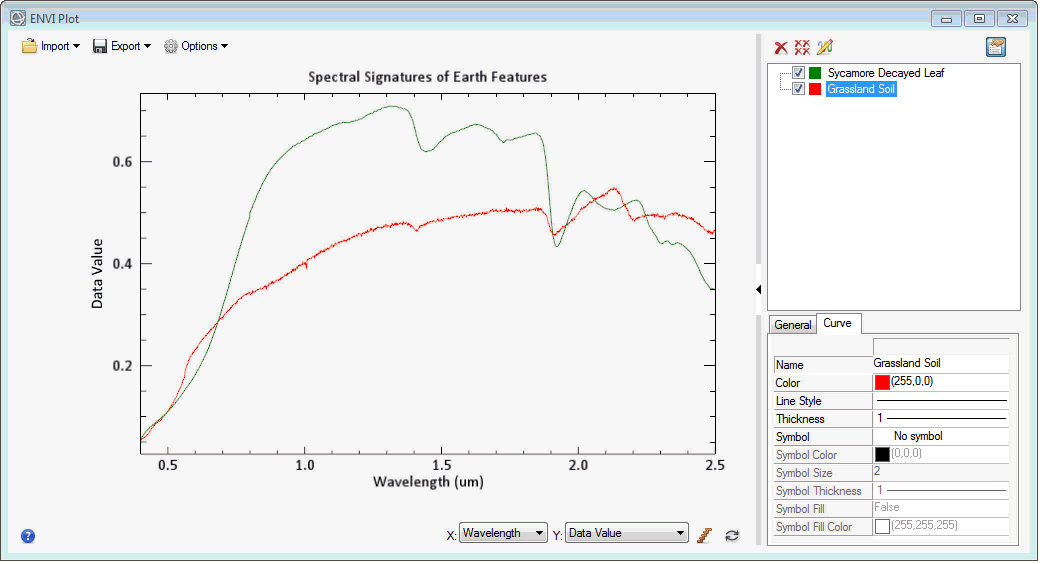
Task: Click the Name field containing Grassland Soil
Action: pos(938,364)
